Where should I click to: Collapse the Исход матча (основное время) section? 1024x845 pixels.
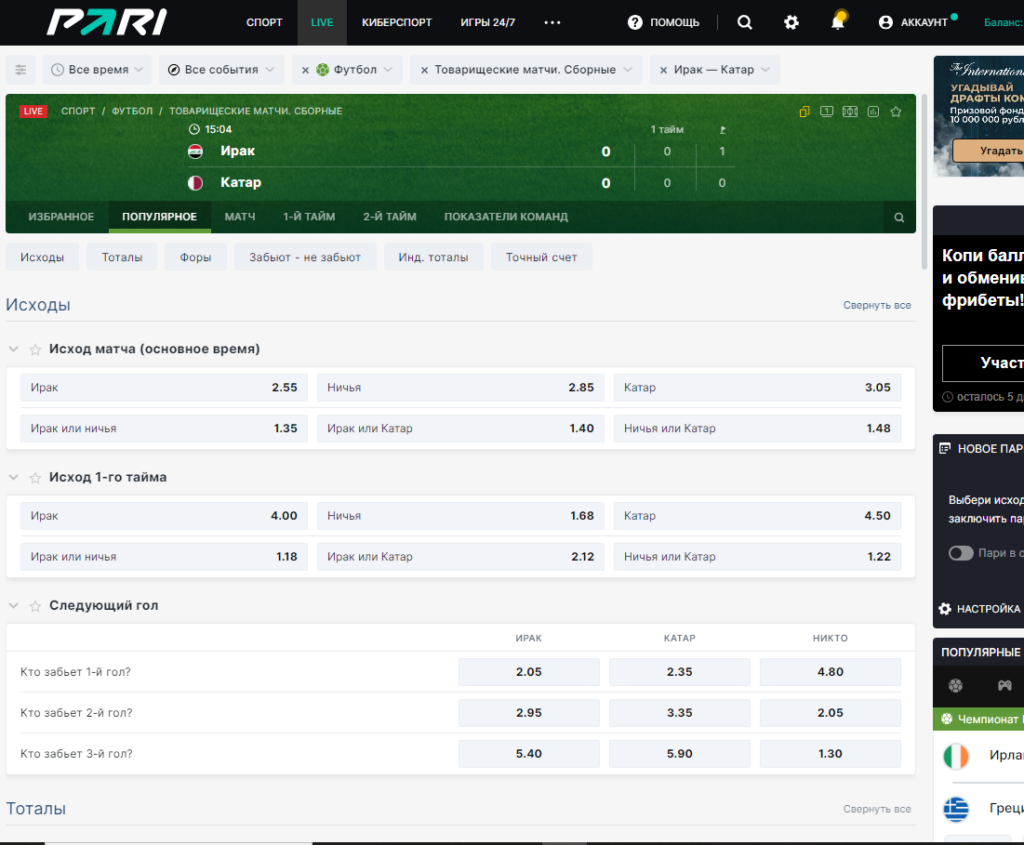point(14,349)
